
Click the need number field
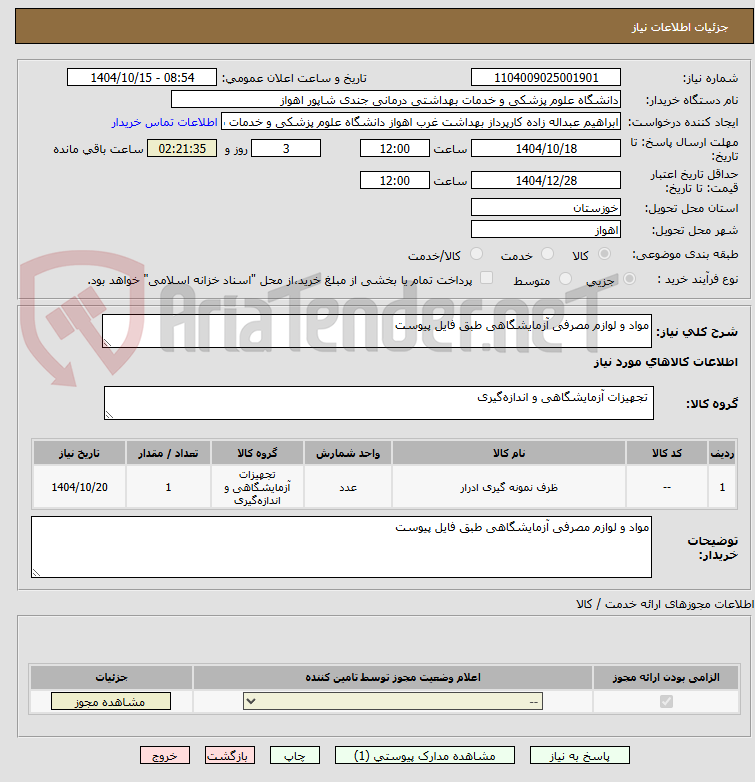(x=546, y=78)
